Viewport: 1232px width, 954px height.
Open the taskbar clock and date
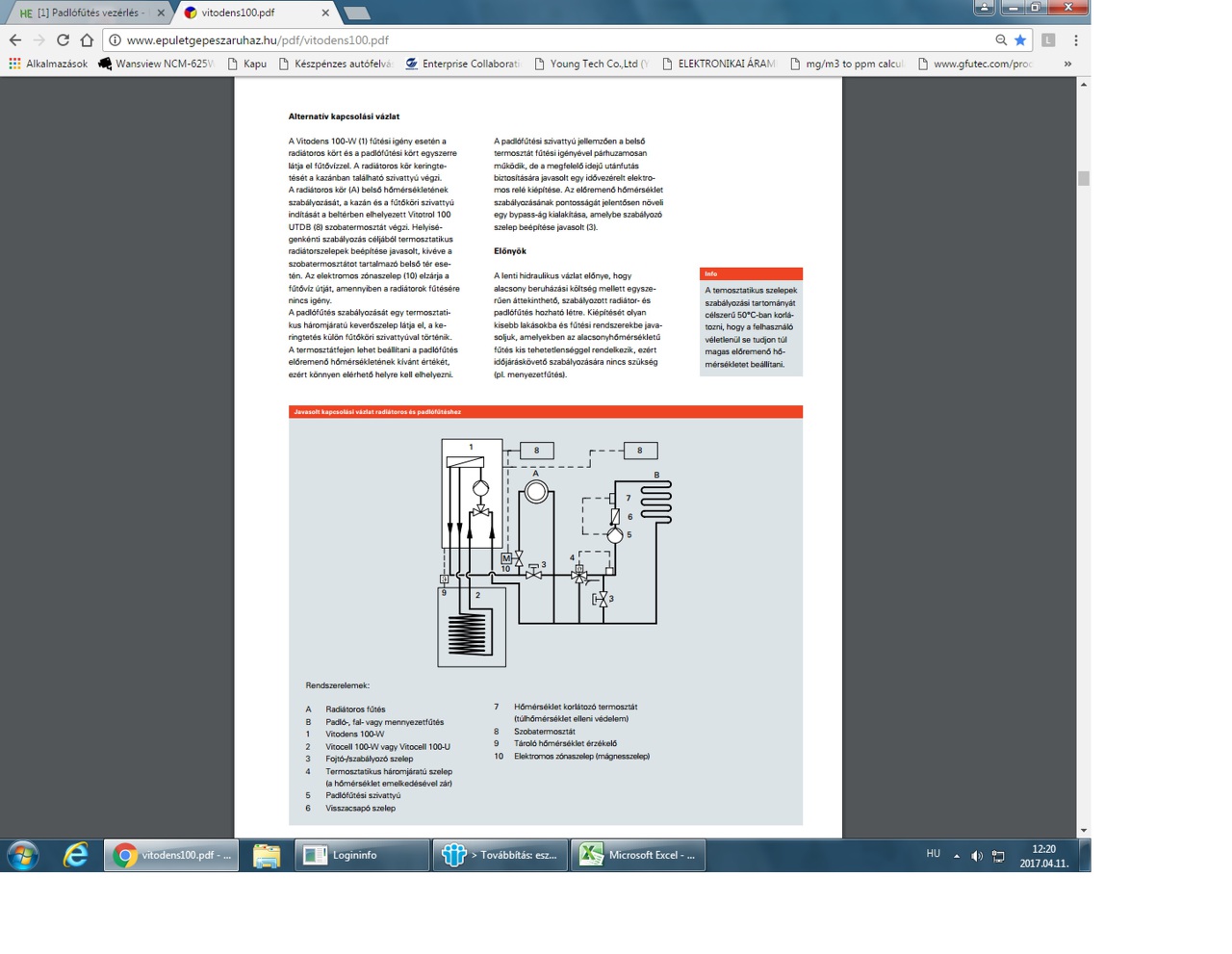tap(1044, 856)
